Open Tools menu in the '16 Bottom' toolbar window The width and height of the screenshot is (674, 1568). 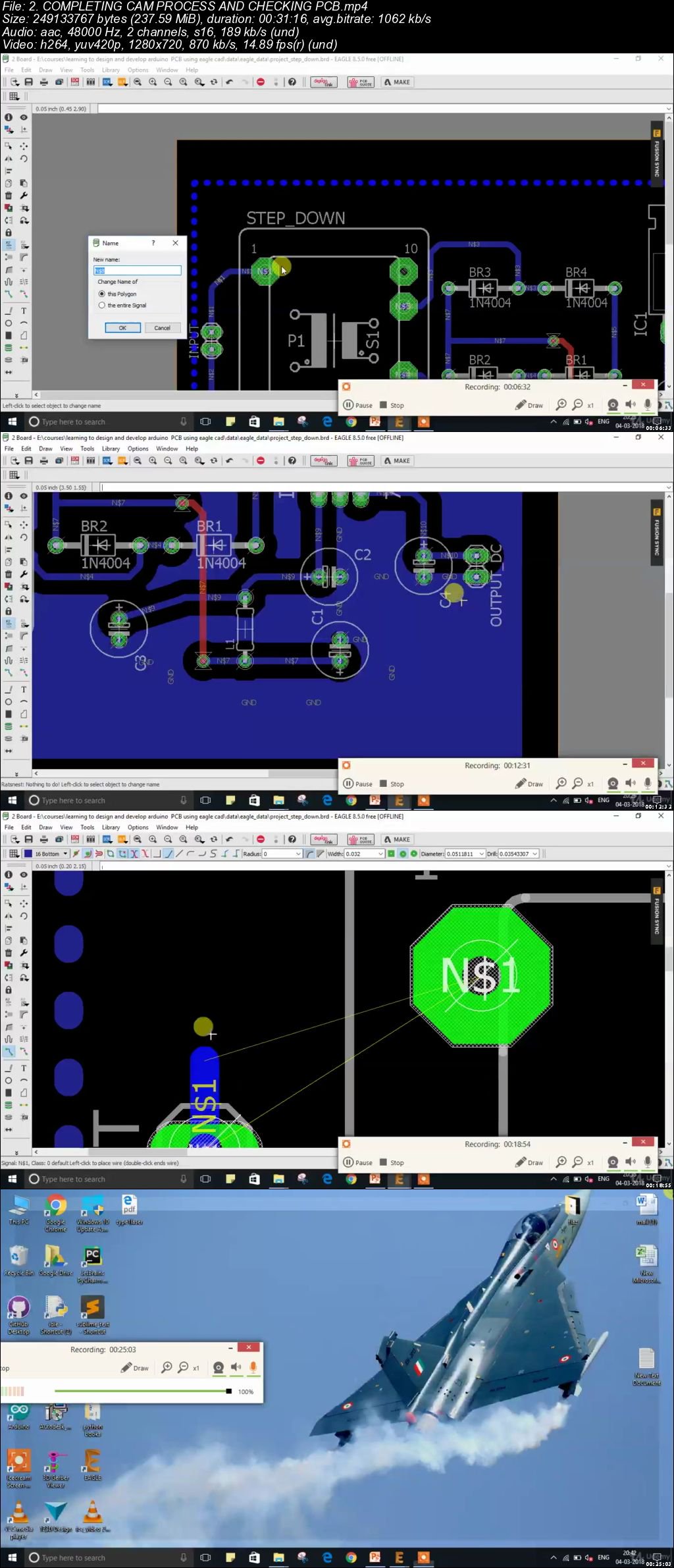tap(87, 827)
